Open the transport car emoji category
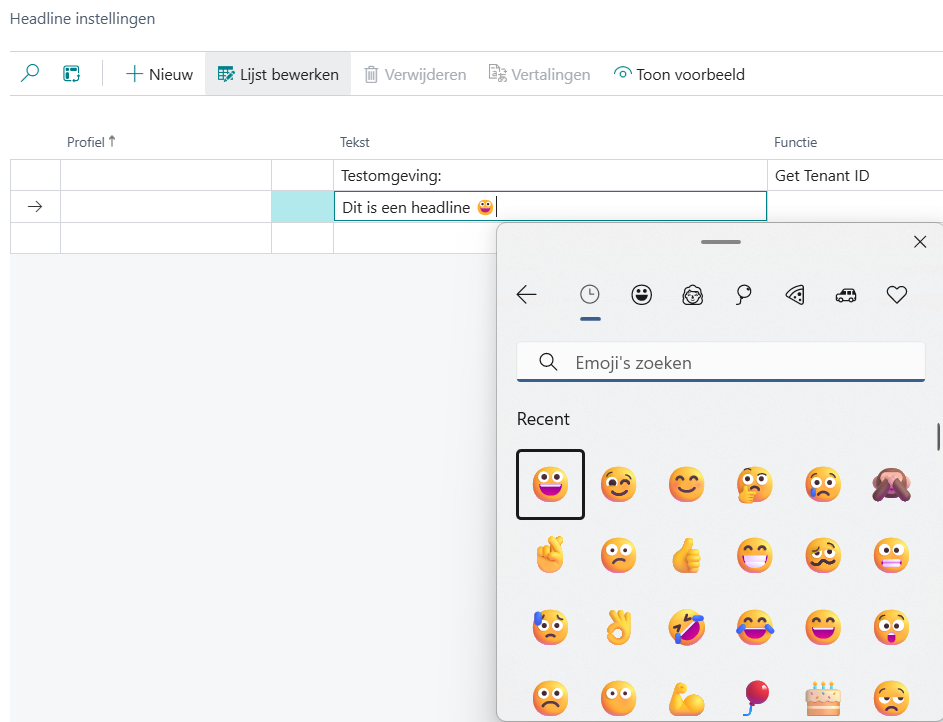 (x=845, y=294)
